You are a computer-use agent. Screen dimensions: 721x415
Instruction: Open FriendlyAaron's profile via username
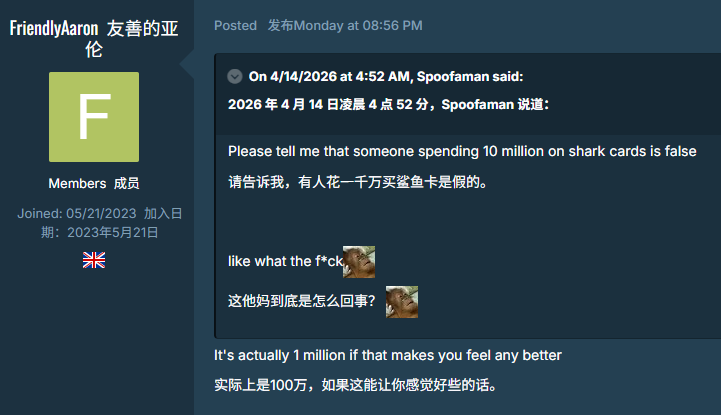pos(54,28)
